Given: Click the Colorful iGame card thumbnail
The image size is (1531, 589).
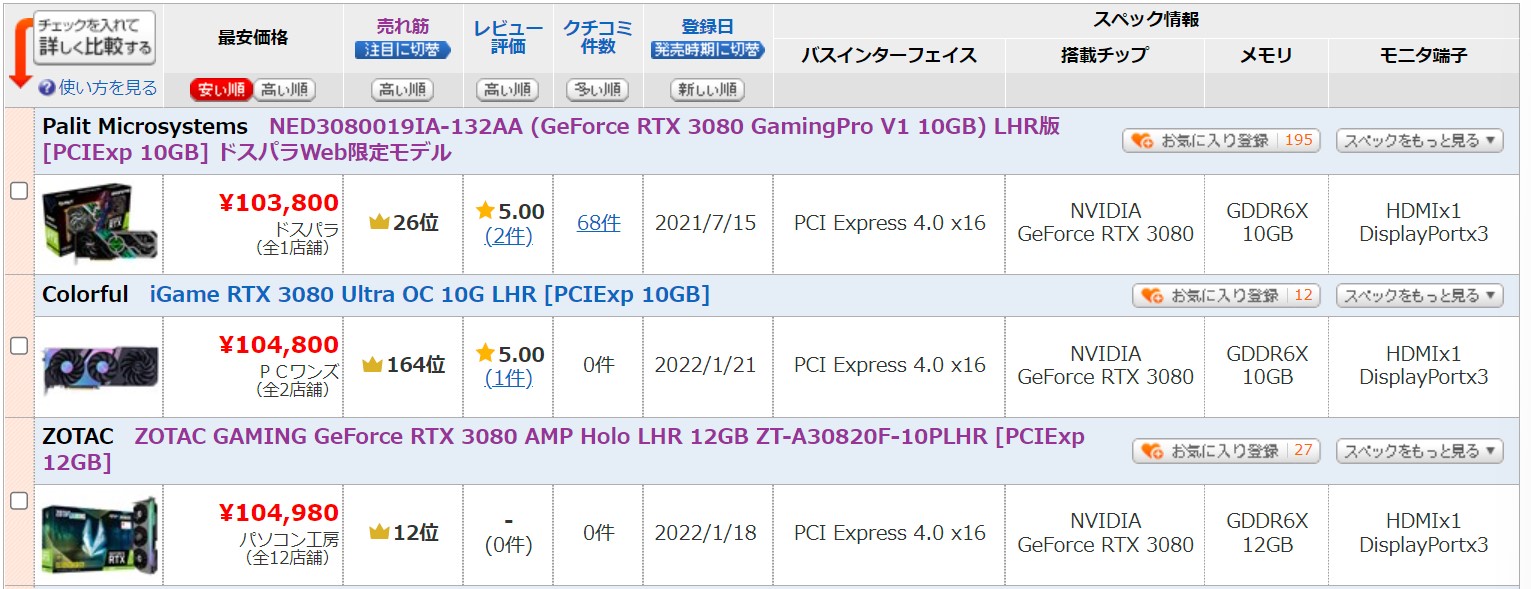Looking at the screenshot, I should point(100,367).
